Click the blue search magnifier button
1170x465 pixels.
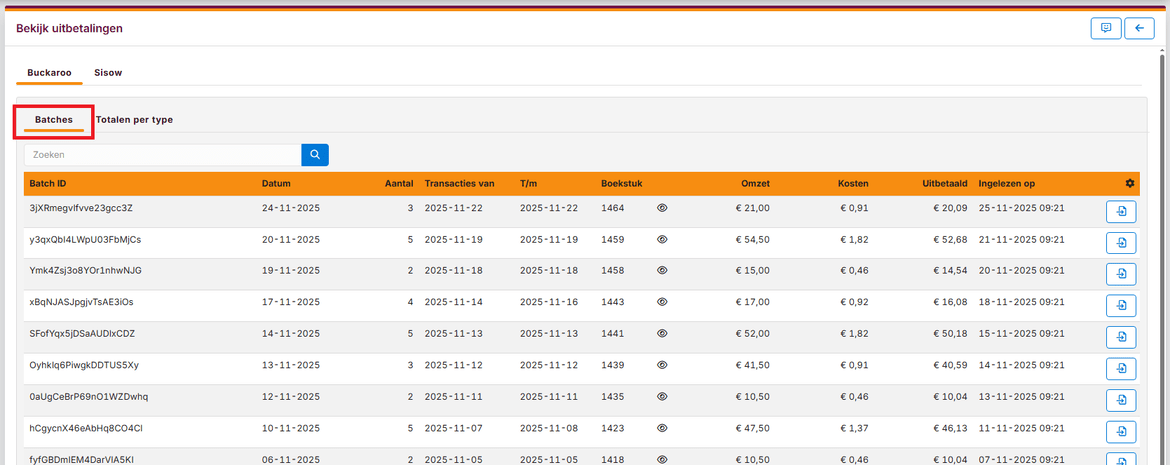coord(315,155)
